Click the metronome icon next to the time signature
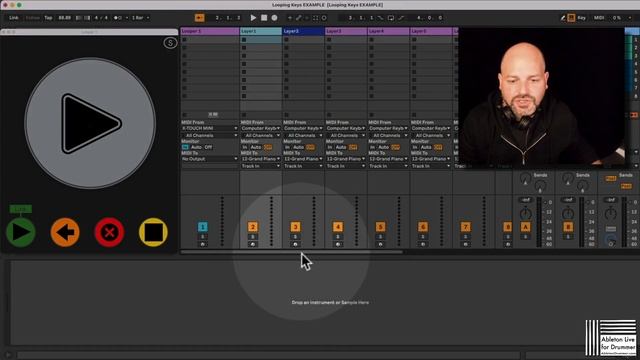Image resolution: width=640 pixels, height=360 pixels. click(x=118, y=18)
